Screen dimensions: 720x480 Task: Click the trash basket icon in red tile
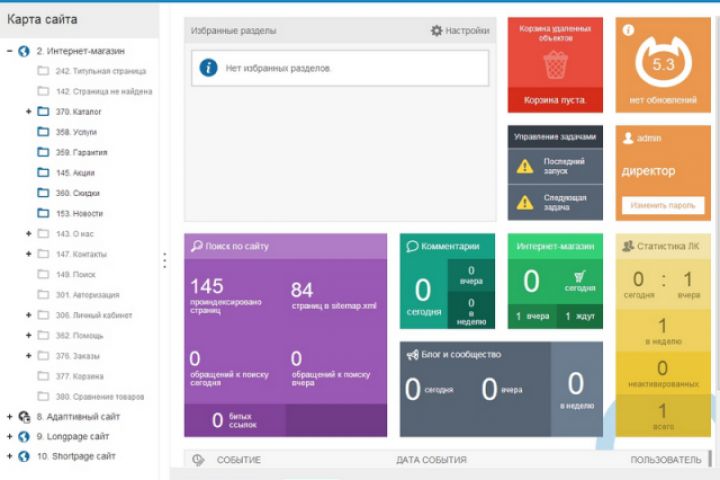(556, 65)
